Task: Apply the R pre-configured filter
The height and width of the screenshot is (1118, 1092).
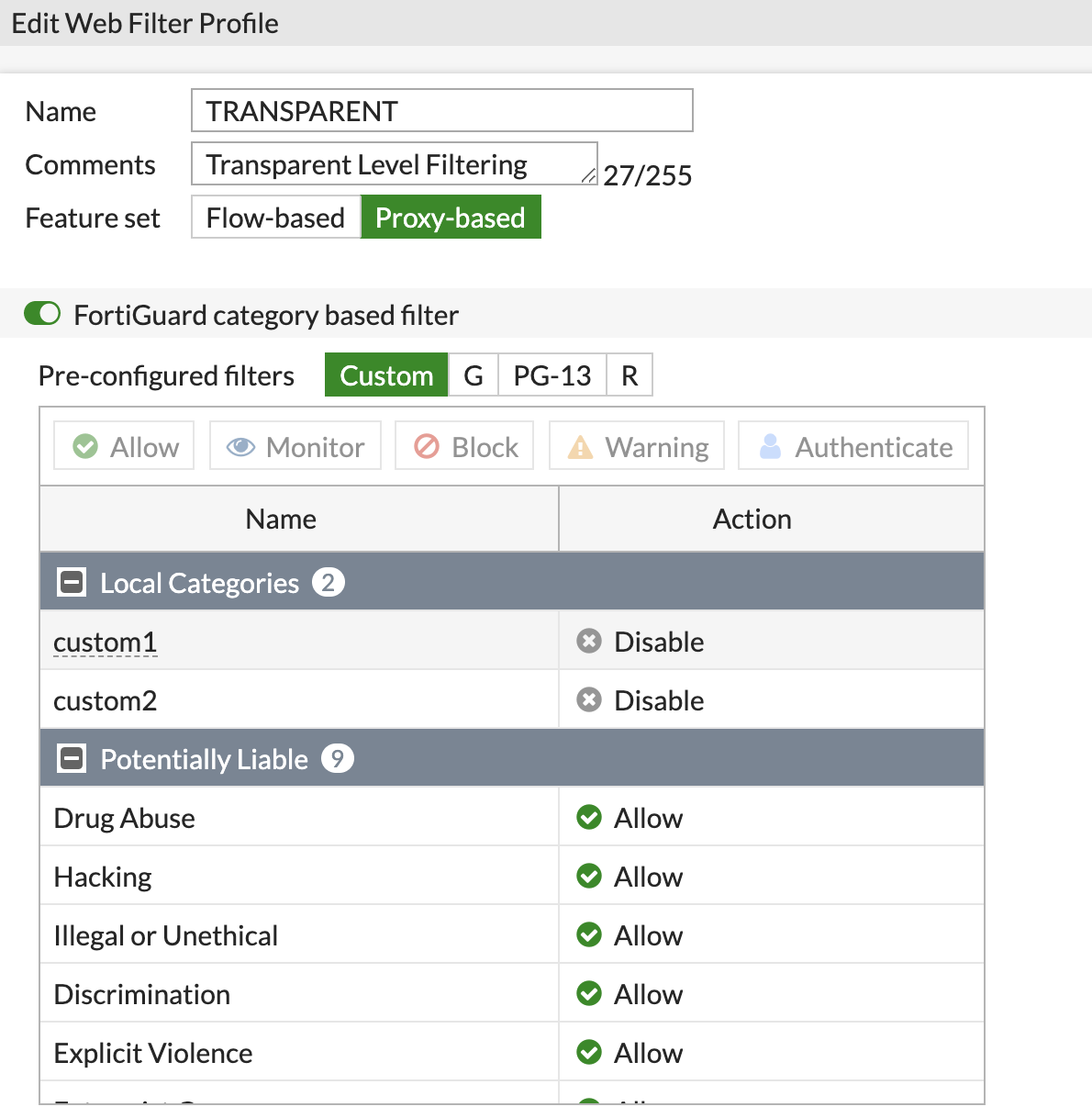Action: click(630, 375)
